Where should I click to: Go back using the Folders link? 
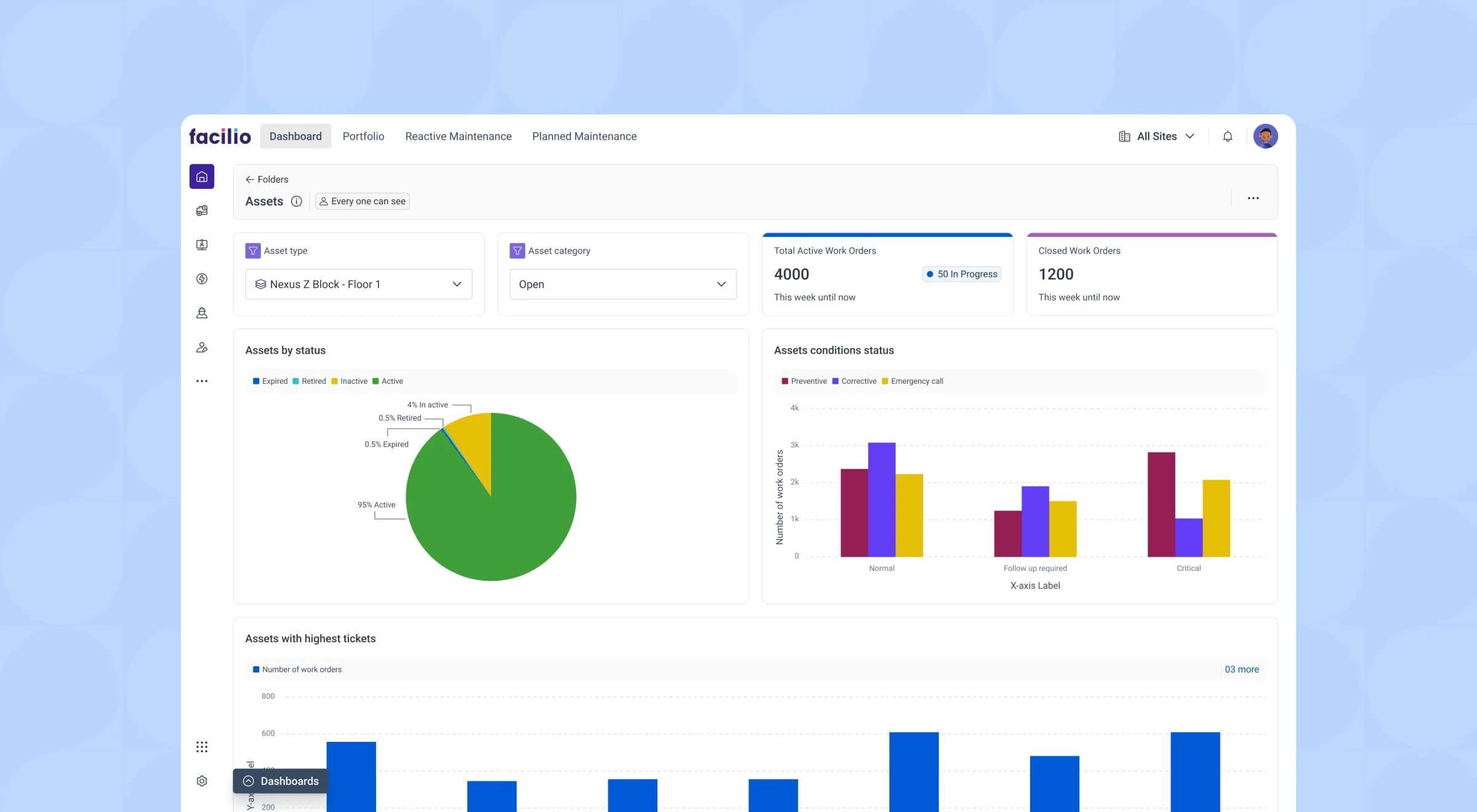pos(267,179)
